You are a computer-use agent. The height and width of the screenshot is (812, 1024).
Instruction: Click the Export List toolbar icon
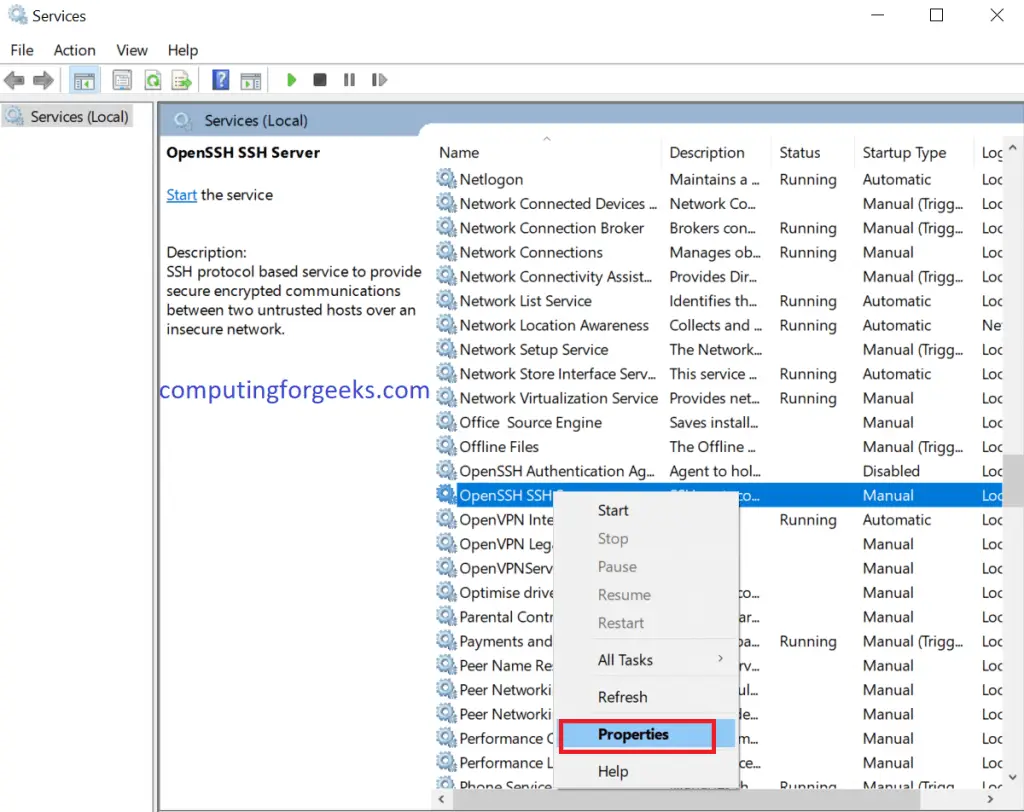181,80
